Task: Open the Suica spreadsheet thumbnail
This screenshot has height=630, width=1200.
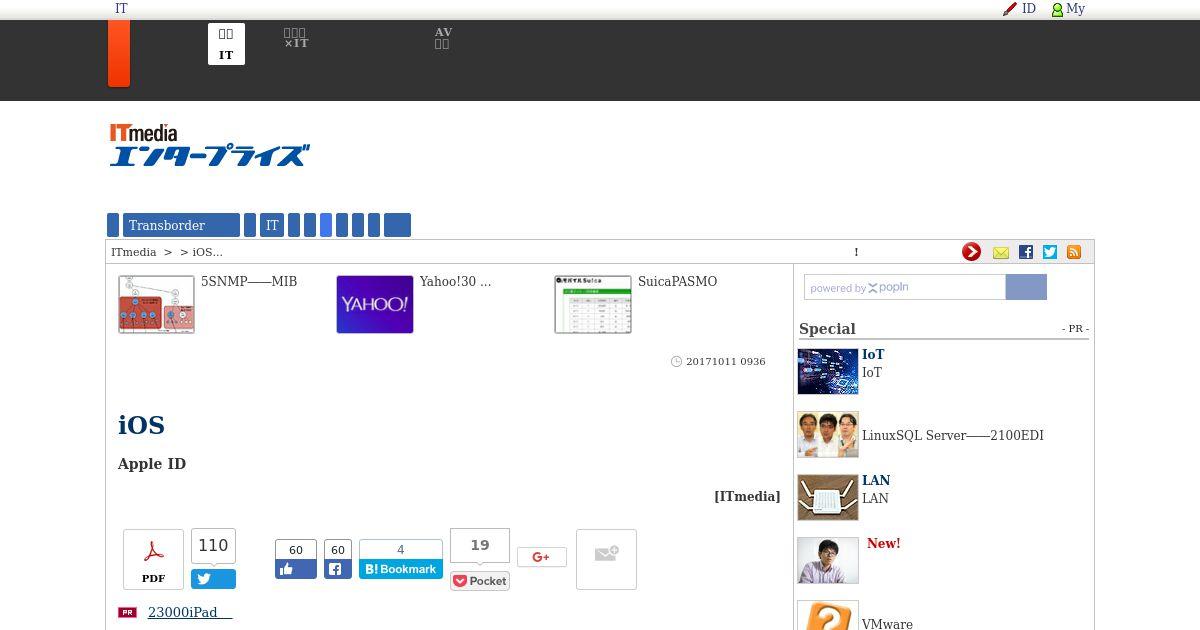Action: pos(593,305)
